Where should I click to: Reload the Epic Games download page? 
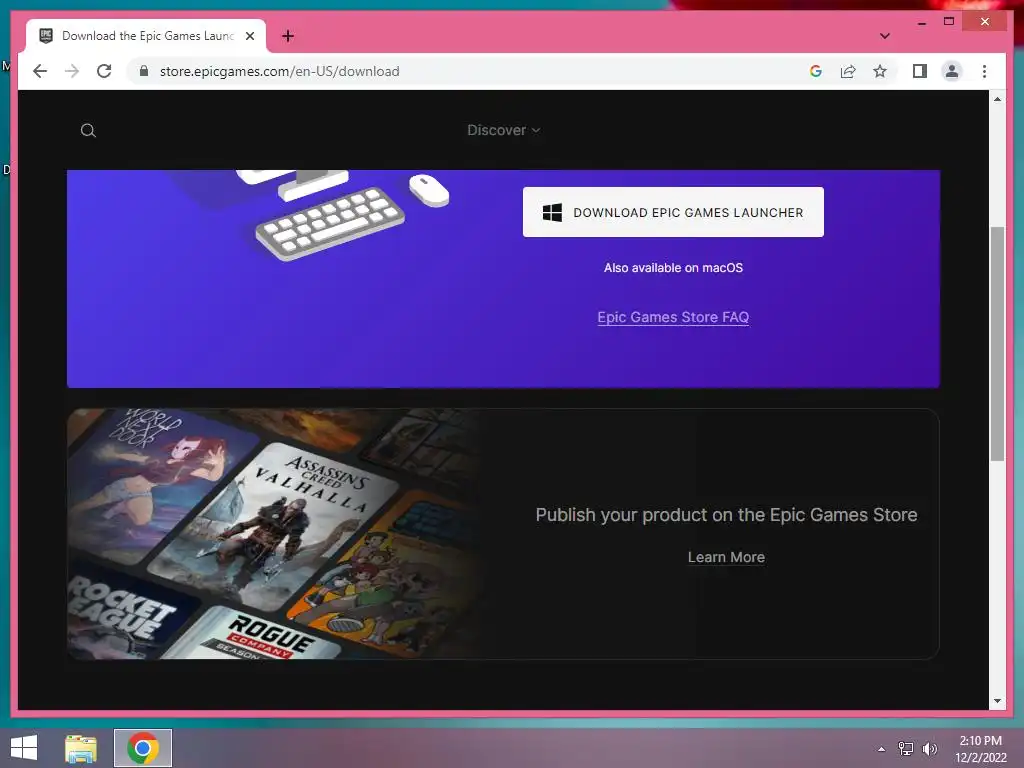(x=104, y=71)
